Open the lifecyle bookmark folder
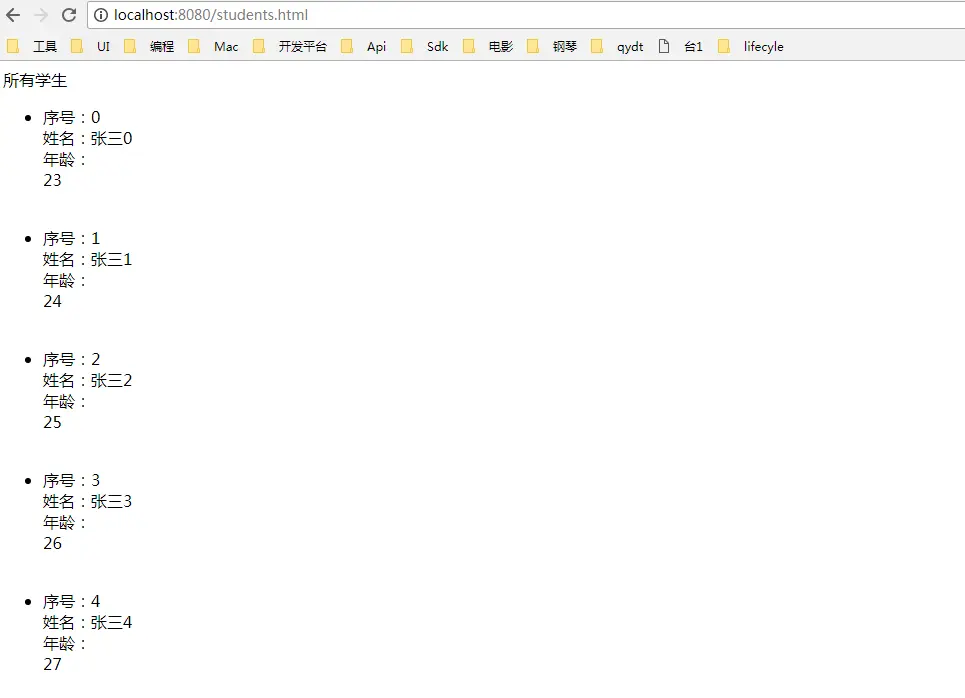 click(751, 46)
